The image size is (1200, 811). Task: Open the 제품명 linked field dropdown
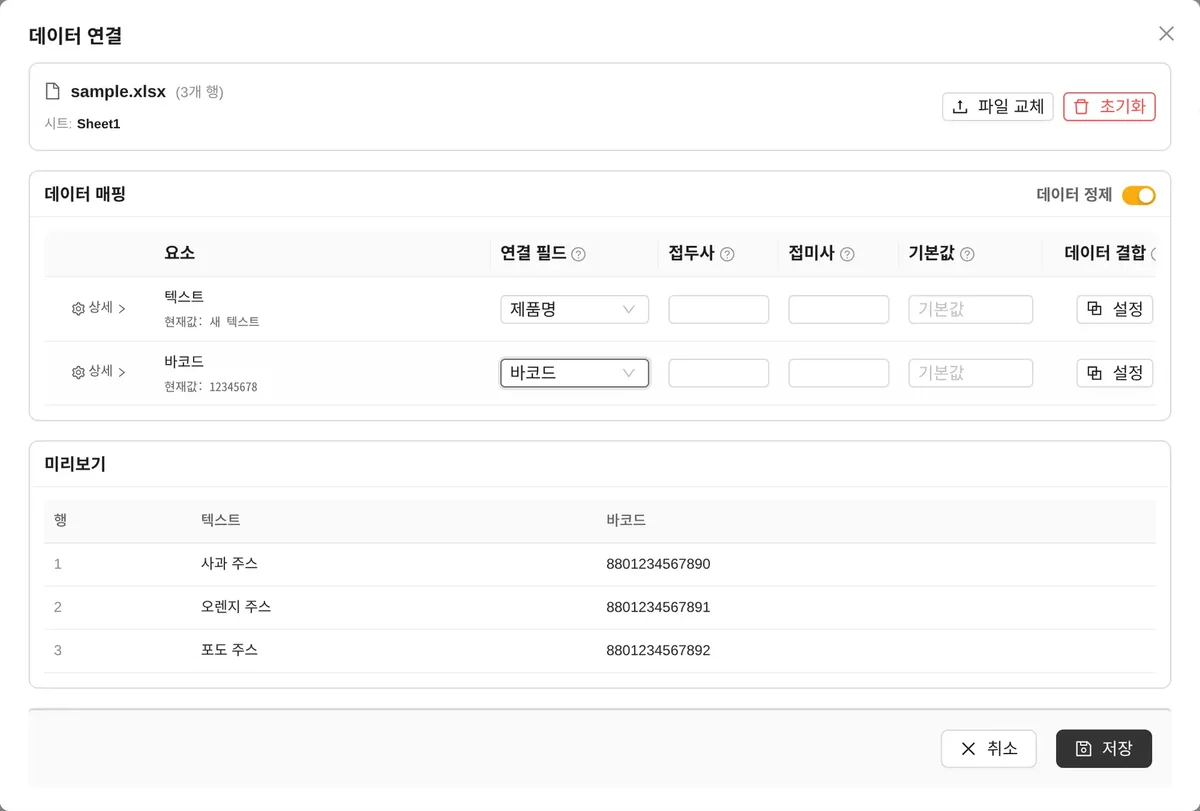click(575, 309)
